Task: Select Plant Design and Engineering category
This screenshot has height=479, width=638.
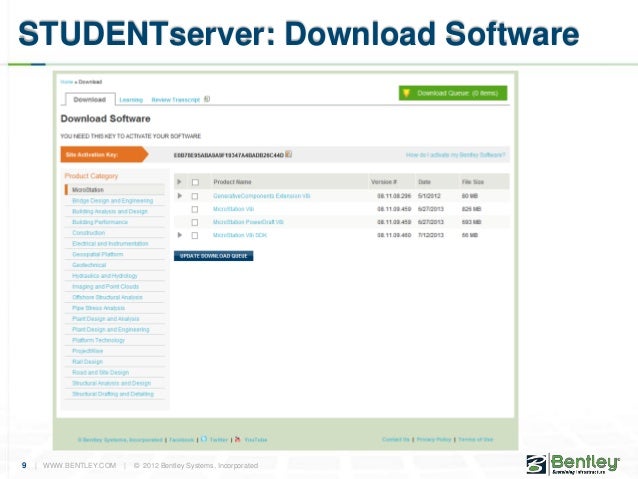Action: (111, 329)
